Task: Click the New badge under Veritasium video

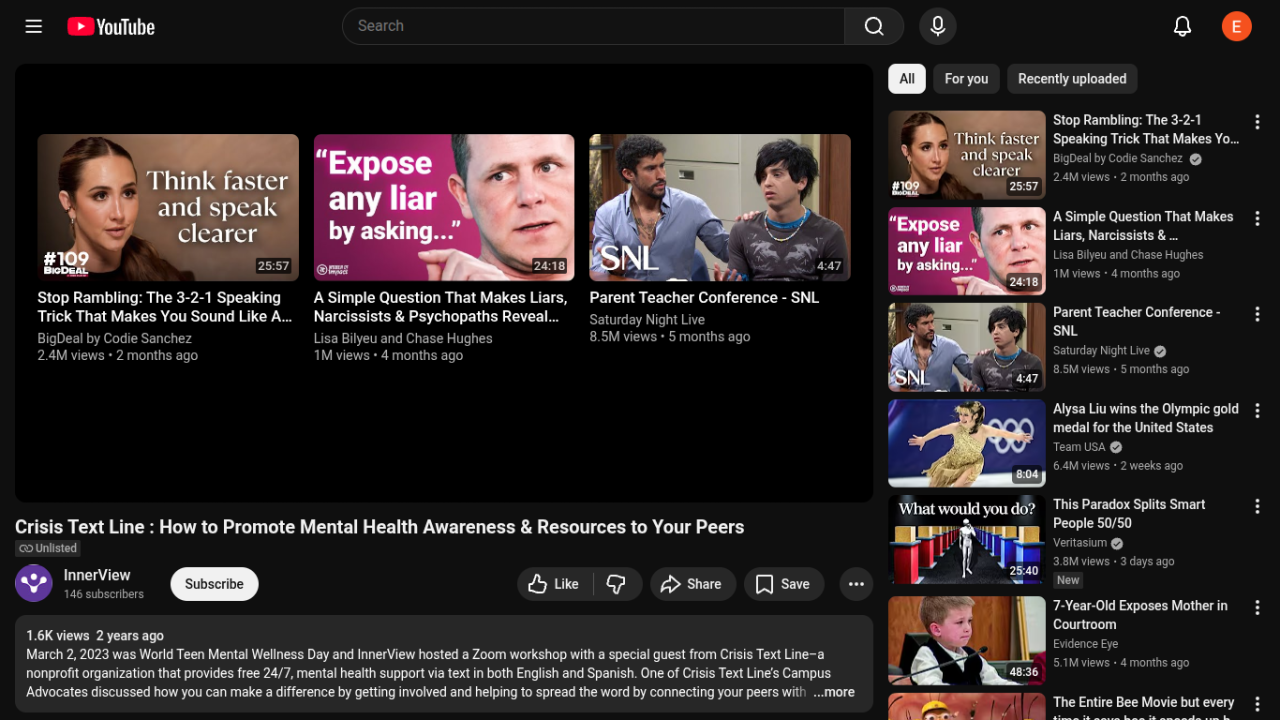Action: pyautogui.click(x=1068, y=580)
